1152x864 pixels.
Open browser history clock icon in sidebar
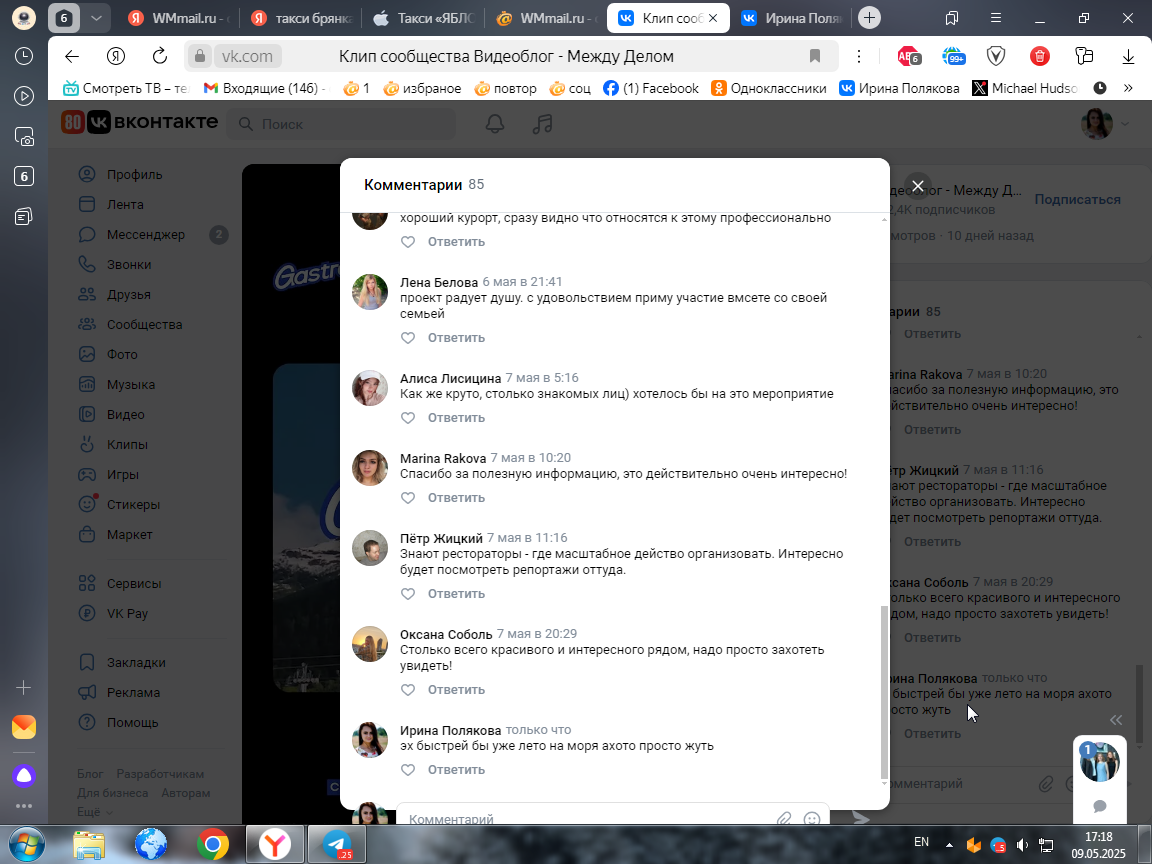pos(24,57)
